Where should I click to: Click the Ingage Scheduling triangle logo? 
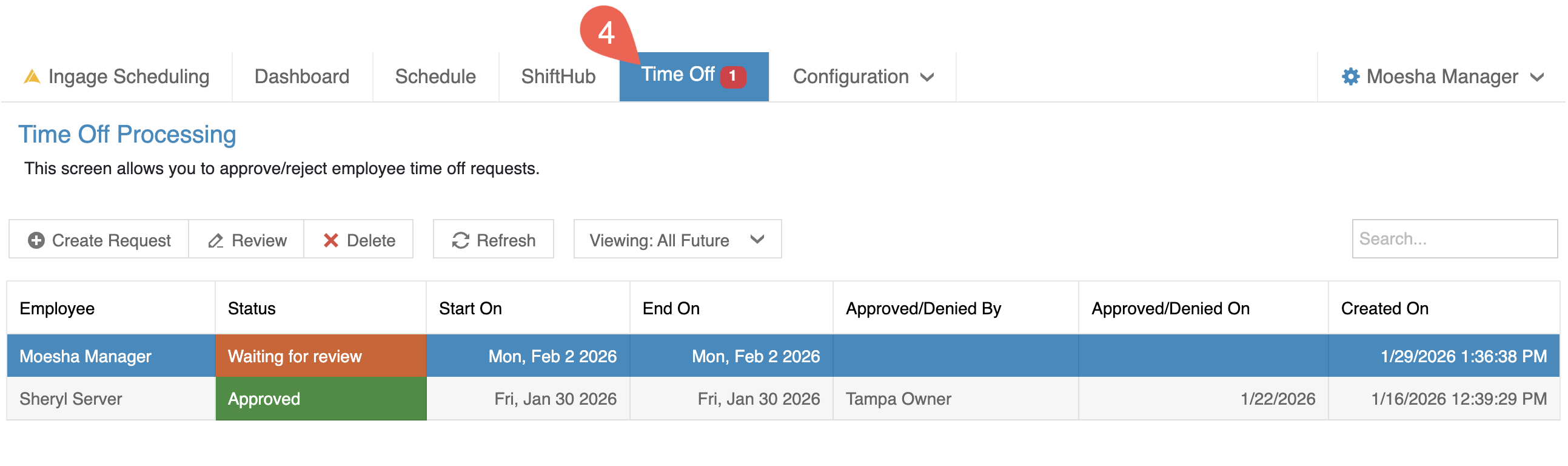(x=32, y=76)
